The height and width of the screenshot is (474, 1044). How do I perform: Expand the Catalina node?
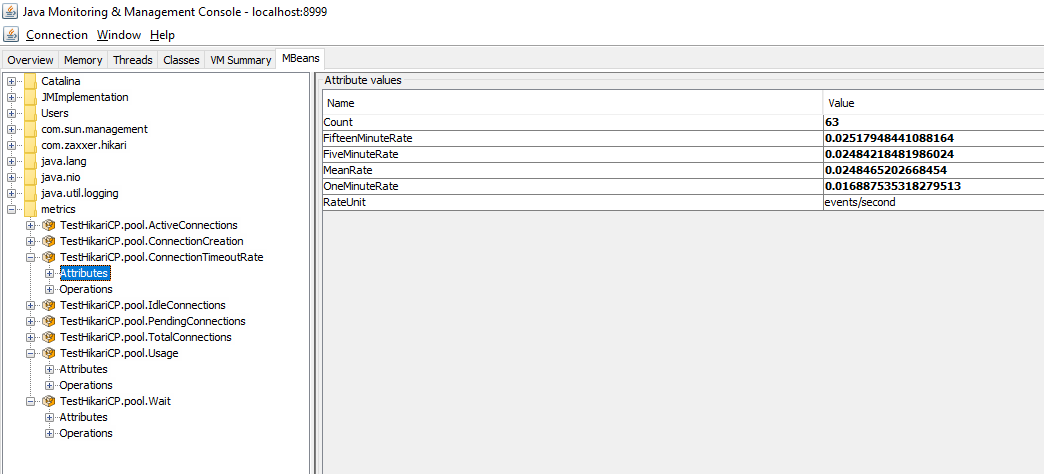[x=11, y=81]
